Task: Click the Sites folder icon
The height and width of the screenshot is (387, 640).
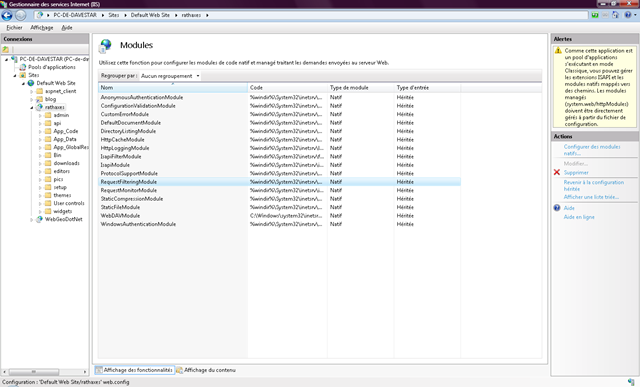Action: (23, 75)
